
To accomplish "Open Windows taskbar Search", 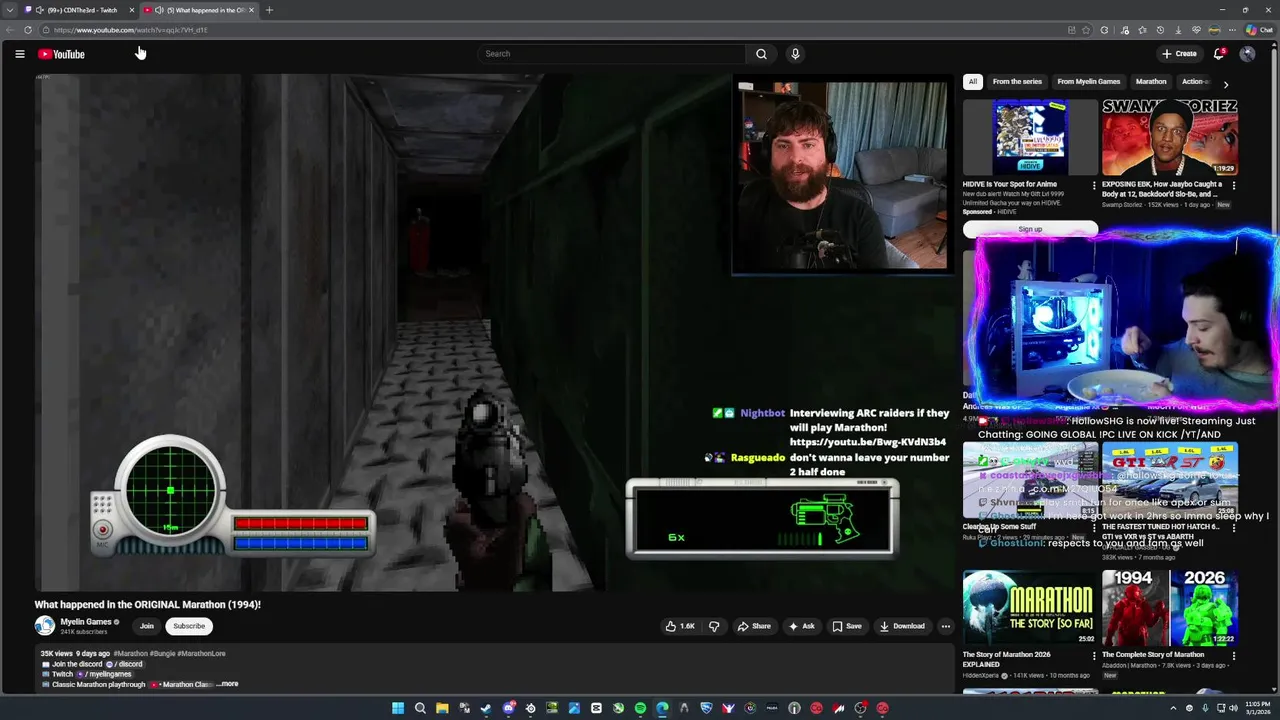I will pyautogui.click(x=420, y=708).
